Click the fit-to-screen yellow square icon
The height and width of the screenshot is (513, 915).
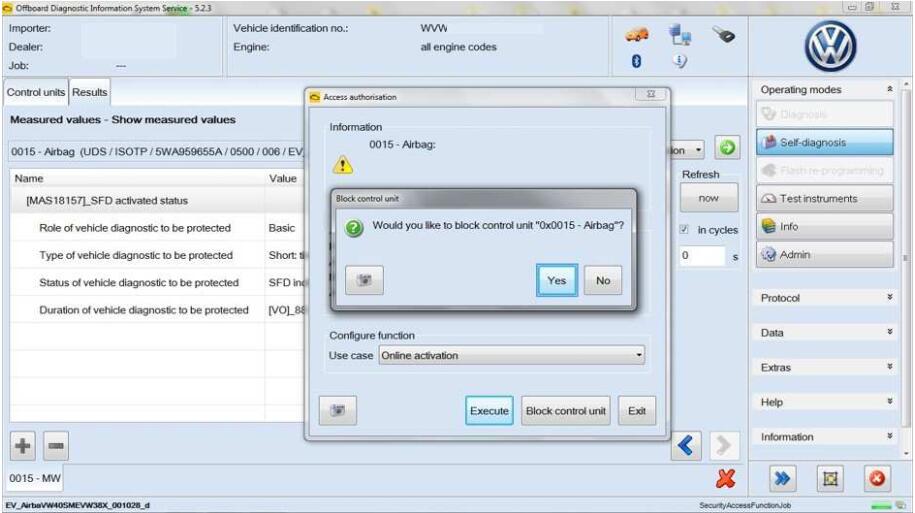coord(830,479)
